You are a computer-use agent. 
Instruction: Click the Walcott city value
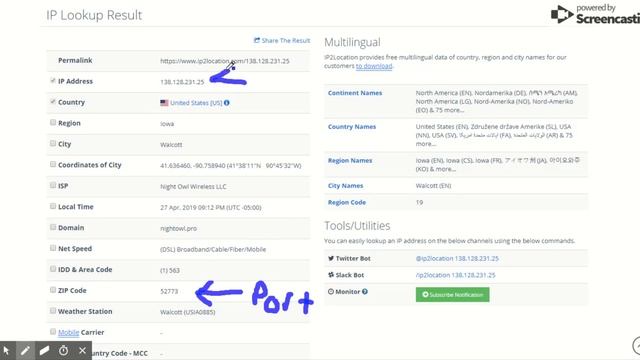pos(171,145)
